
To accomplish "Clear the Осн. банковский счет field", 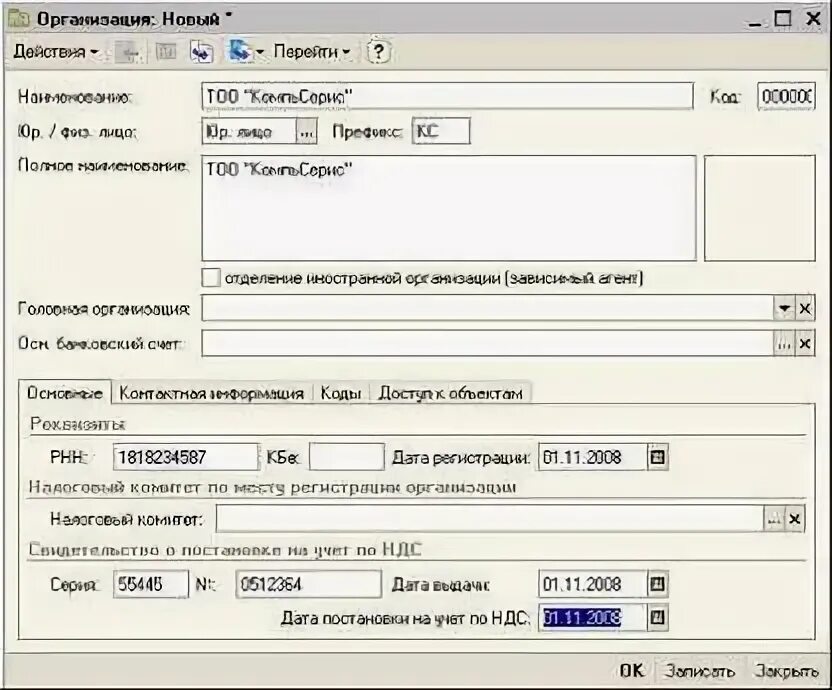I will point(805,344).
